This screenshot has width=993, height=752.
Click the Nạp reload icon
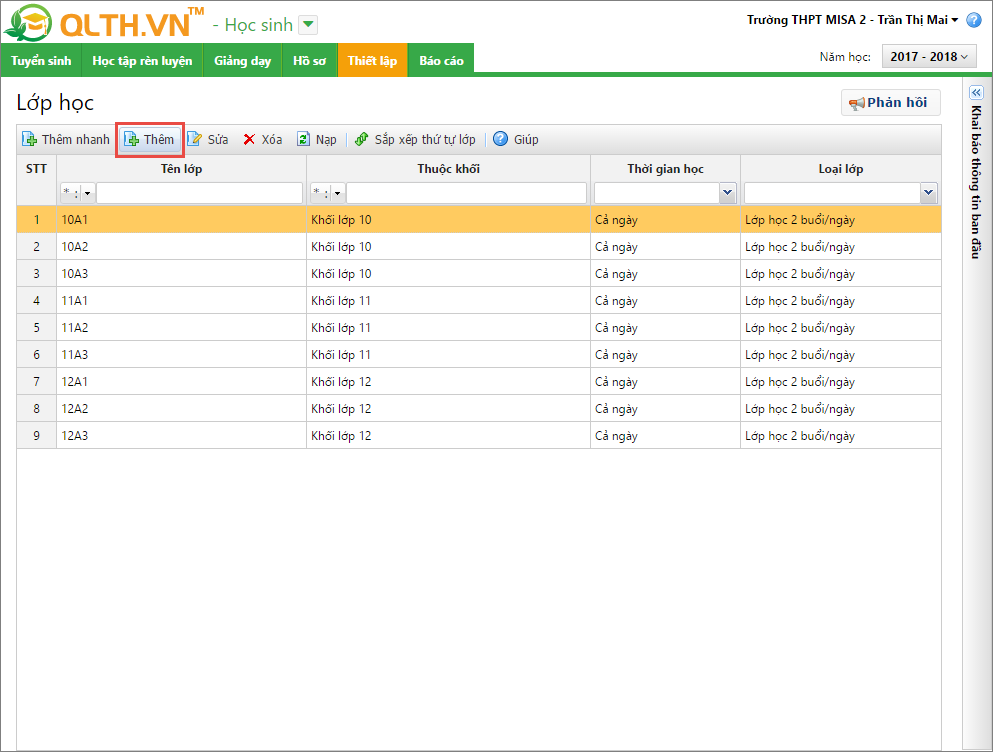[x=303, y=139]
